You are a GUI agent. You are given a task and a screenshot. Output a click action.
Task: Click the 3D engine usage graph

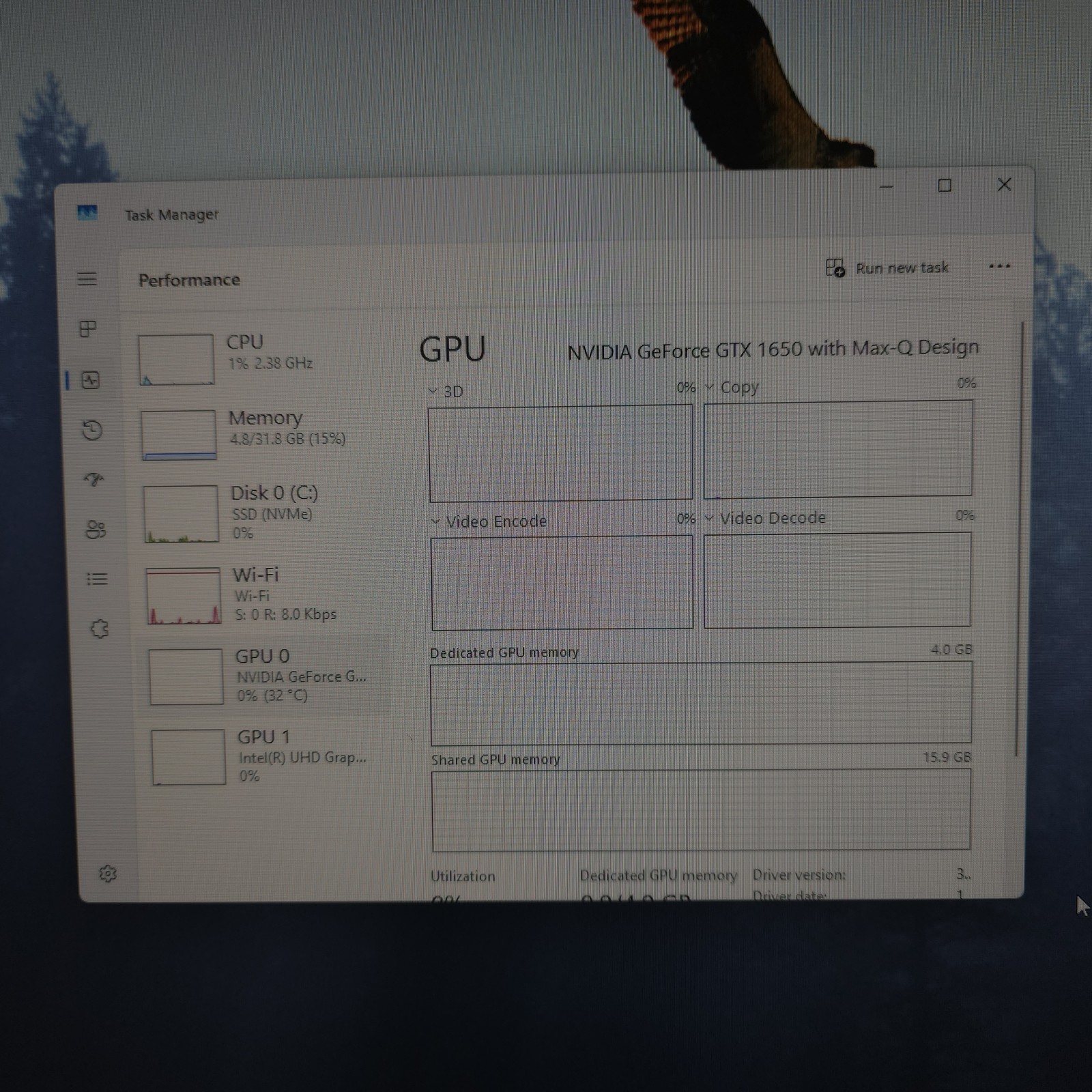pyautogui.click(x=560, y=453)
